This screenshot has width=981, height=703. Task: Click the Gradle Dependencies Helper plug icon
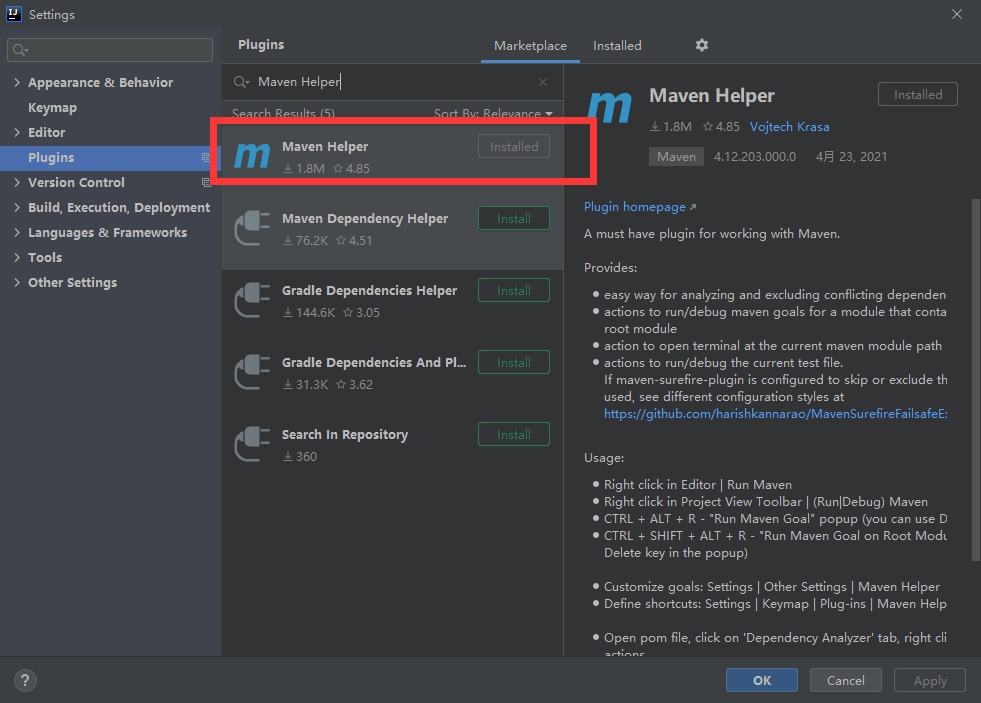tap(252, 300)
